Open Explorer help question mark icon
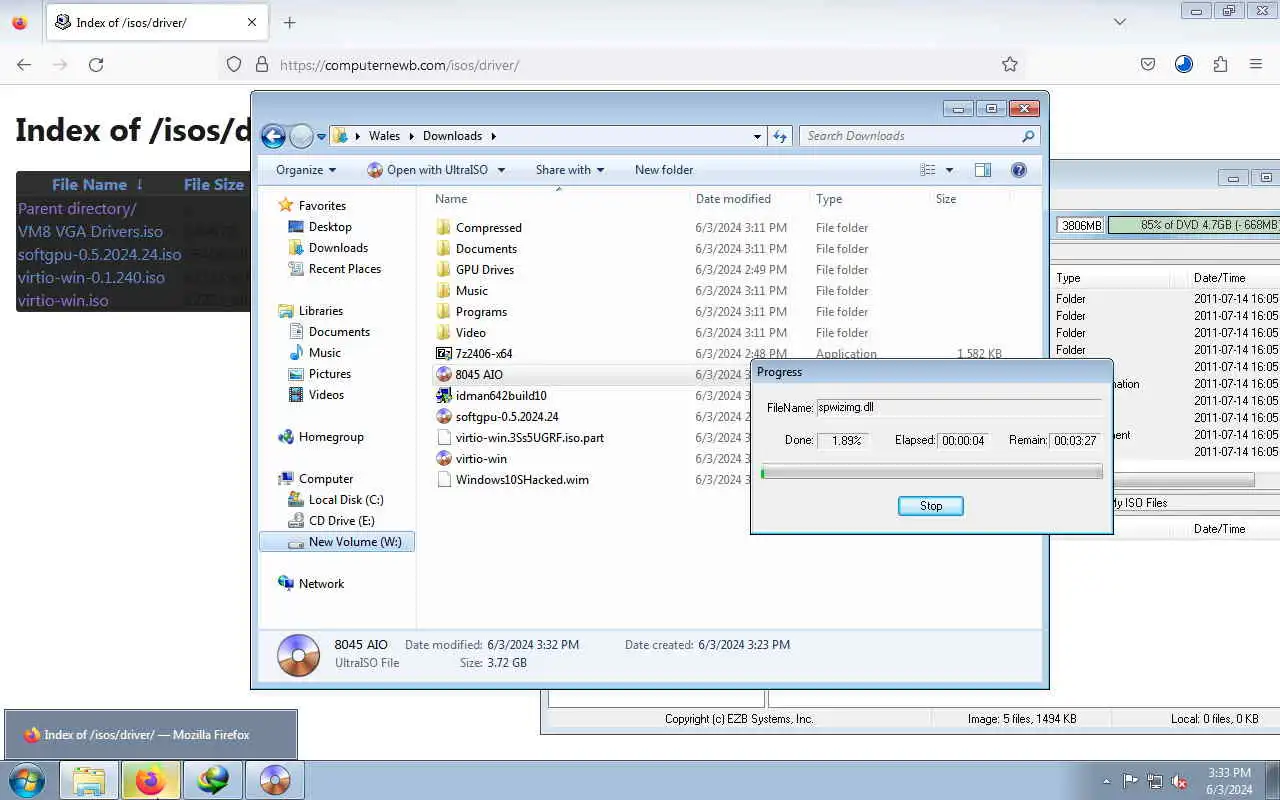 tap(1019, 170)
